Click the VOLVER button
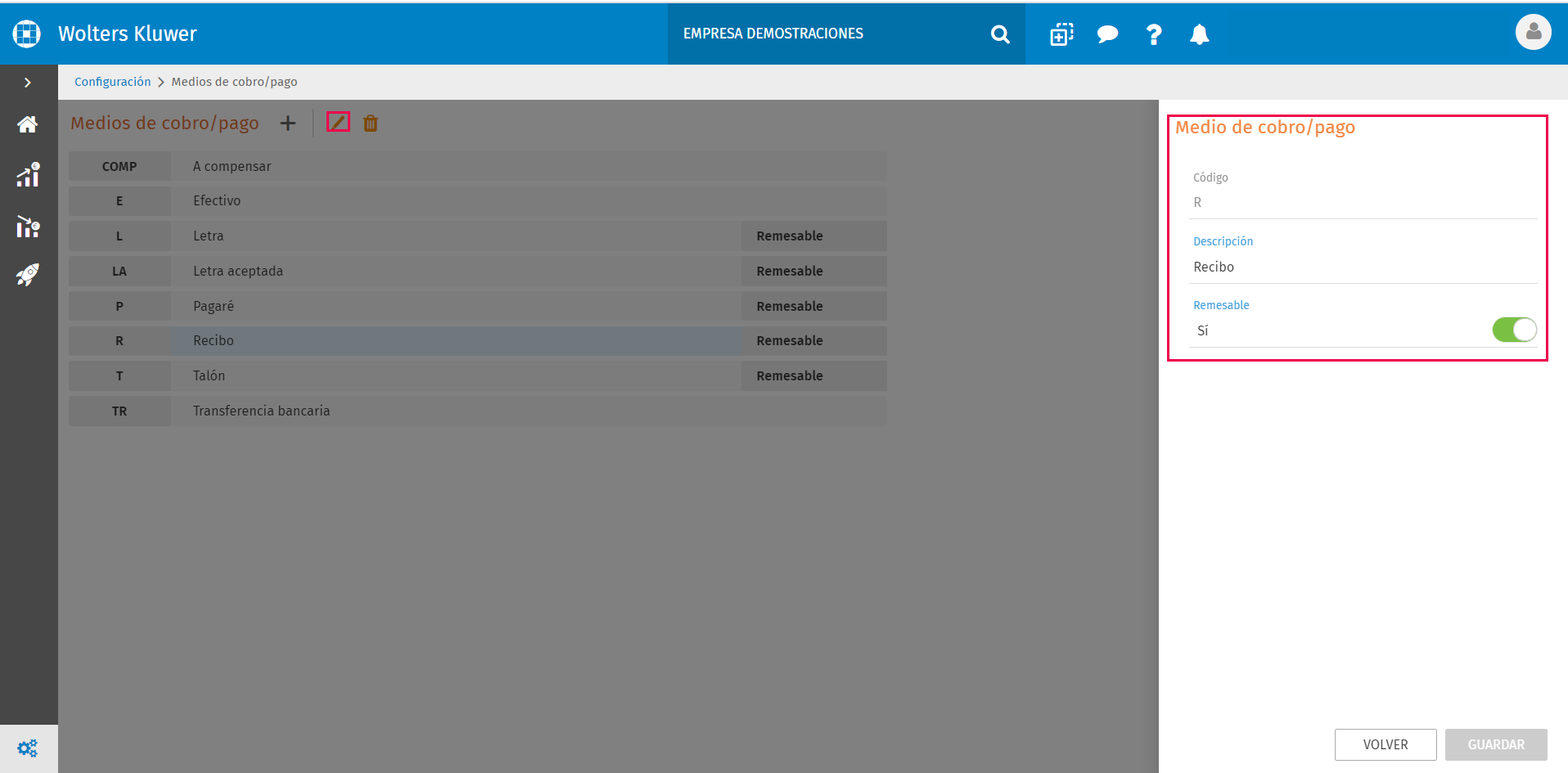Image resolution: width=1568 pixels, height=773 pixels. point(1386,744)
